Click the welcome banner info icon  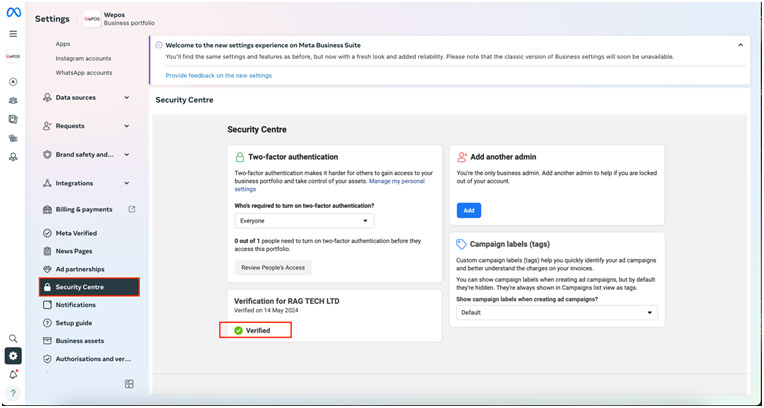(x=159, y=45)
